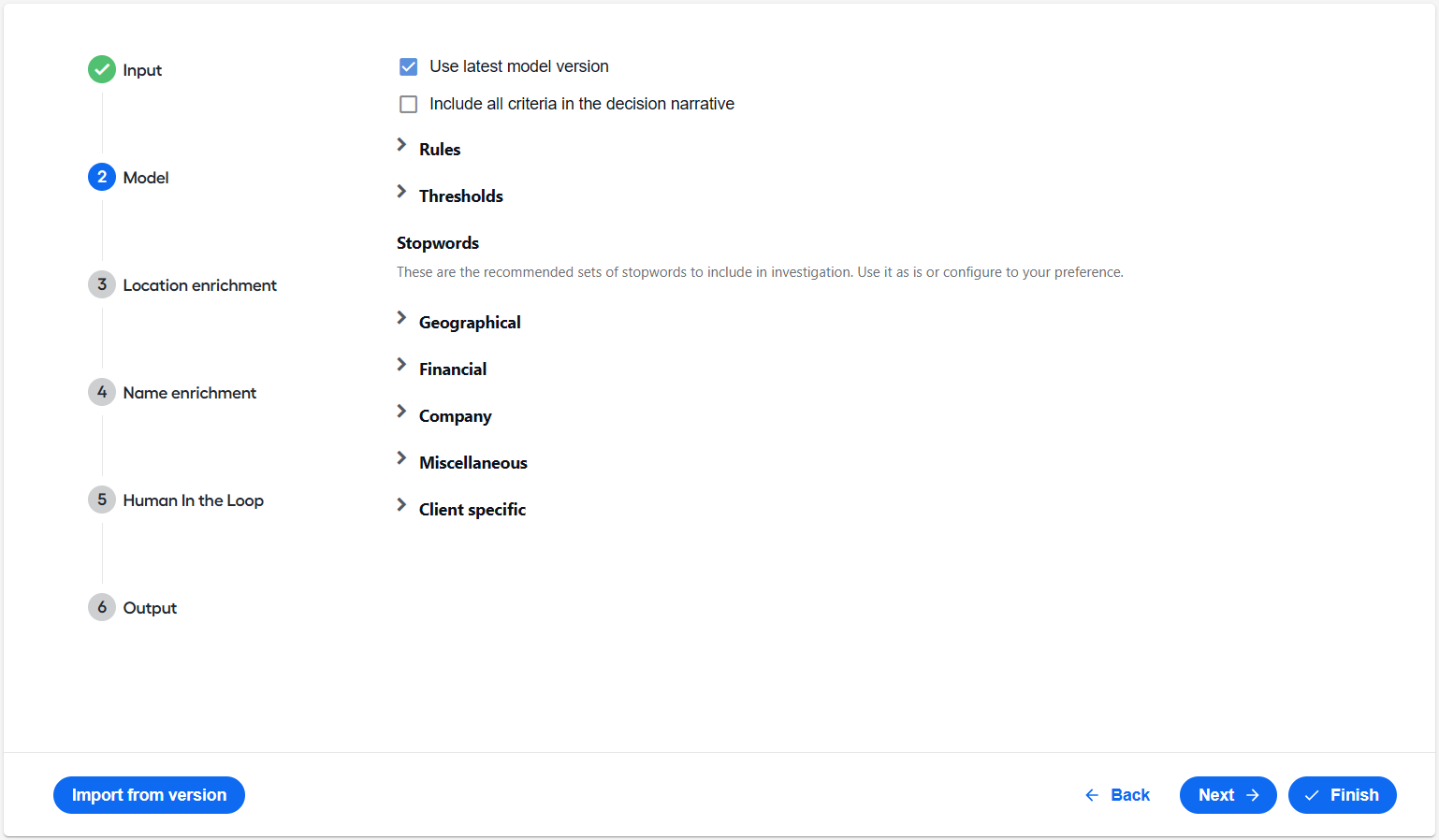Select step 5 Human In the Loop circle
This screenshot has width=1439, height=840.
[x=102, y=500]
